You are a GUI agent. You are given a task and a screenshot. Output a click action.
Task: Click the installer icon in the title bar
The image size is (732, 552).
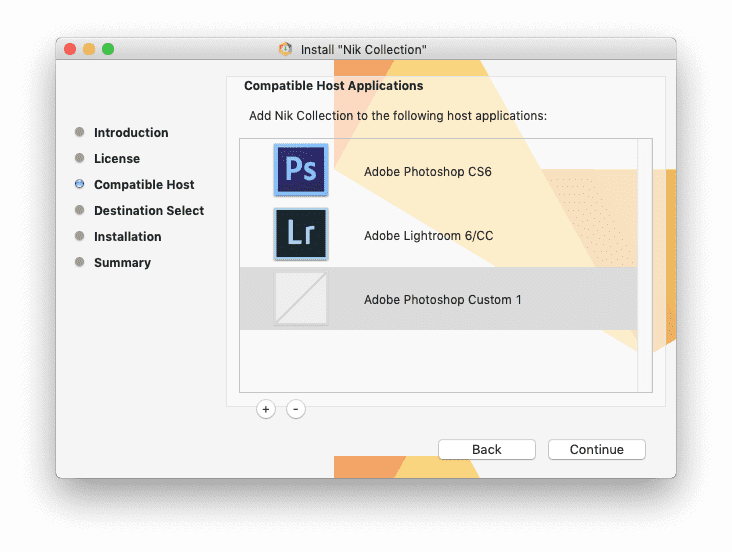[x=285, y=49]
